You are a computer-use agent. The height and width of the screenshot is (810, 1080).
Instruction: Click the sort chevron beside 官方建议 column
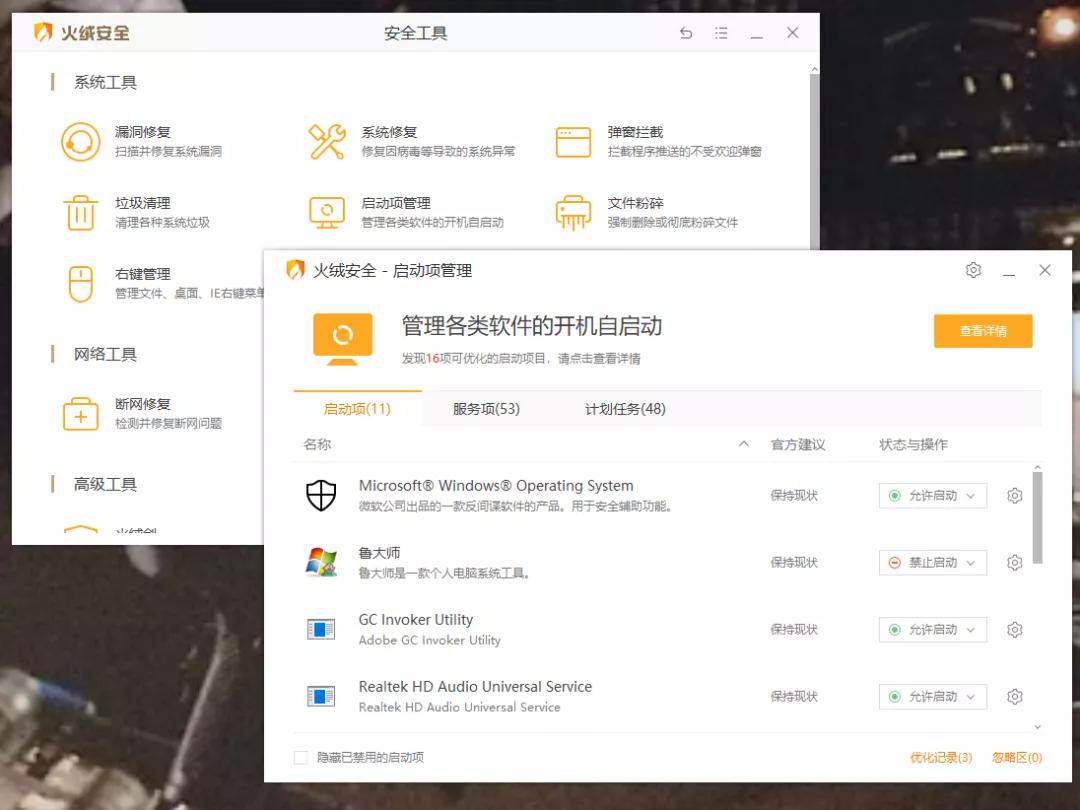point(743,443)
